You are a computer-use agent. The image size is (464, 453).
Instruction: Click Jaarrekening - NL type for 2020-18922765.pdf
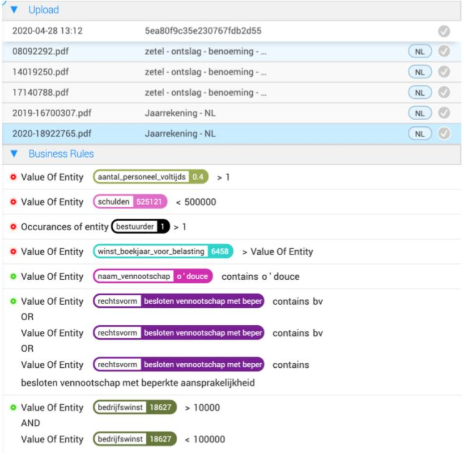coord(180,133)
